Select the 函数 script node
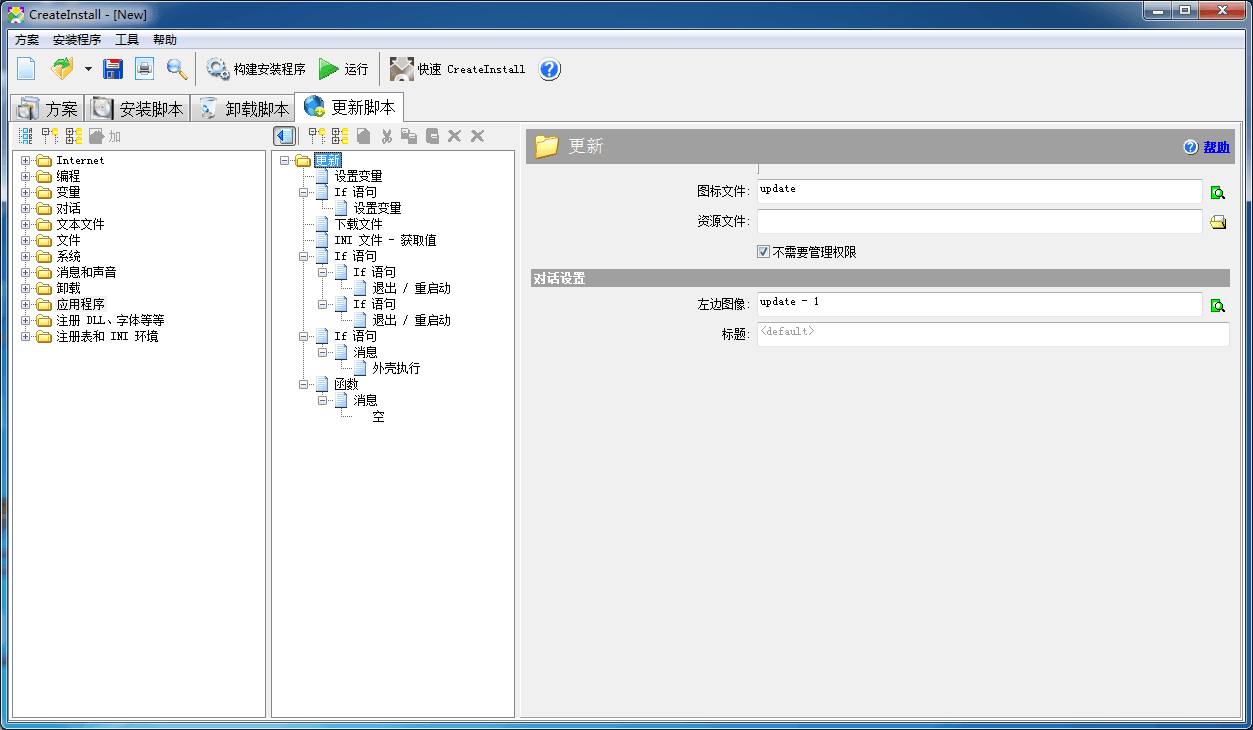The height and width of the screenshot is (730, 1253). point(346,384)
